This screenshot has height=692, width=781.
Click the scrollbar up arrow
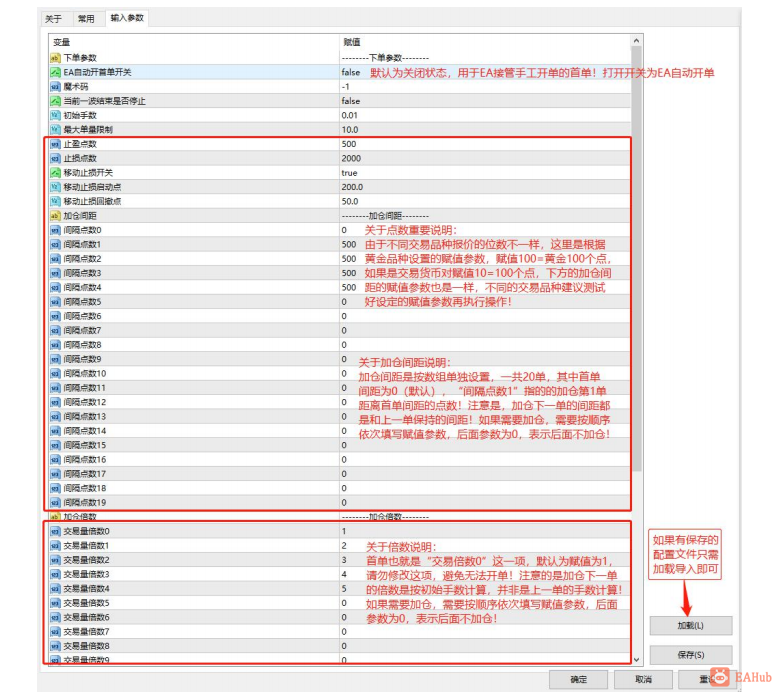click(636, 40)
